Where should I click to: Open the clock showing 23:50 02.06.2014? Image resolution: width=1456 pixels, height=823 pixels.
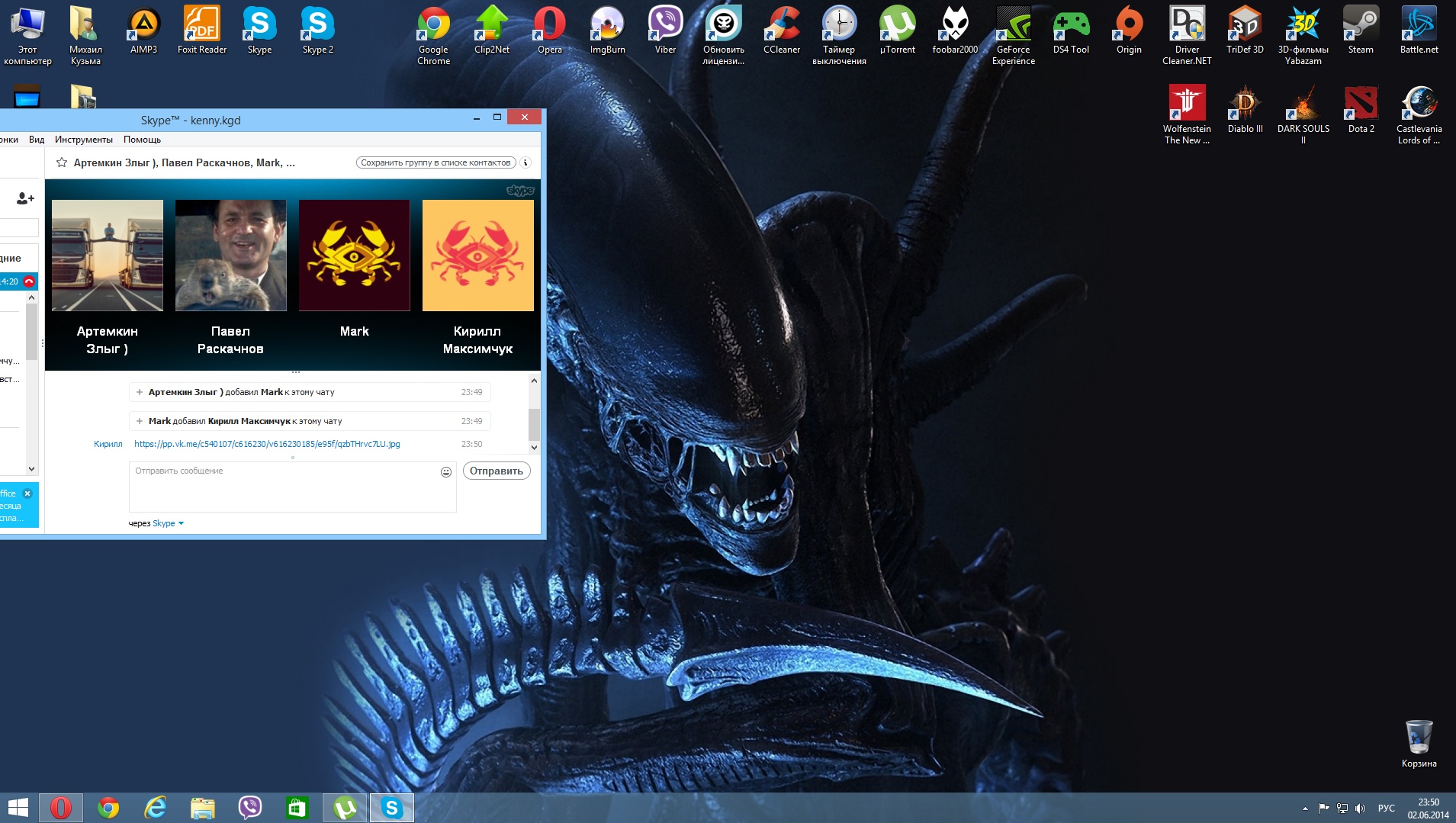pyautogui.click(x=1429, y=809)
